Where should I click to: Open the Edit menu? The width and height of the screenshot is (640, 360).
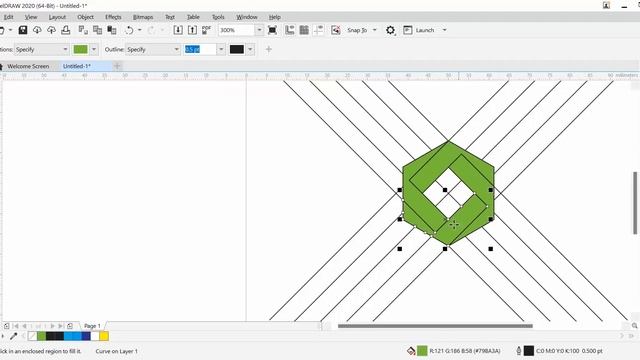pos(8,17)
